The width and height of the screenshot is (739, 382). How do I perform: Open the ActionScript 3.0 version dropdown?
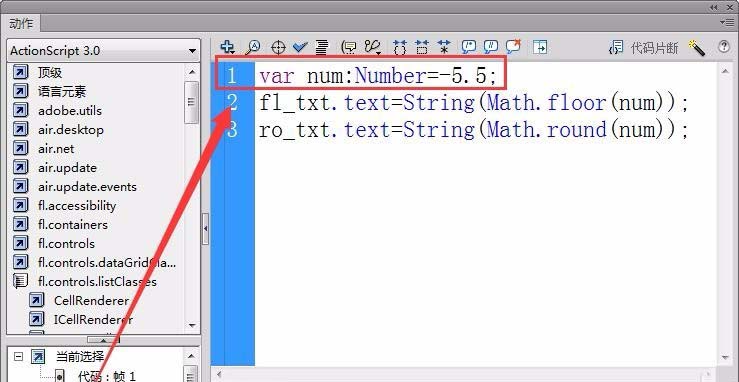tap(103, 50)
